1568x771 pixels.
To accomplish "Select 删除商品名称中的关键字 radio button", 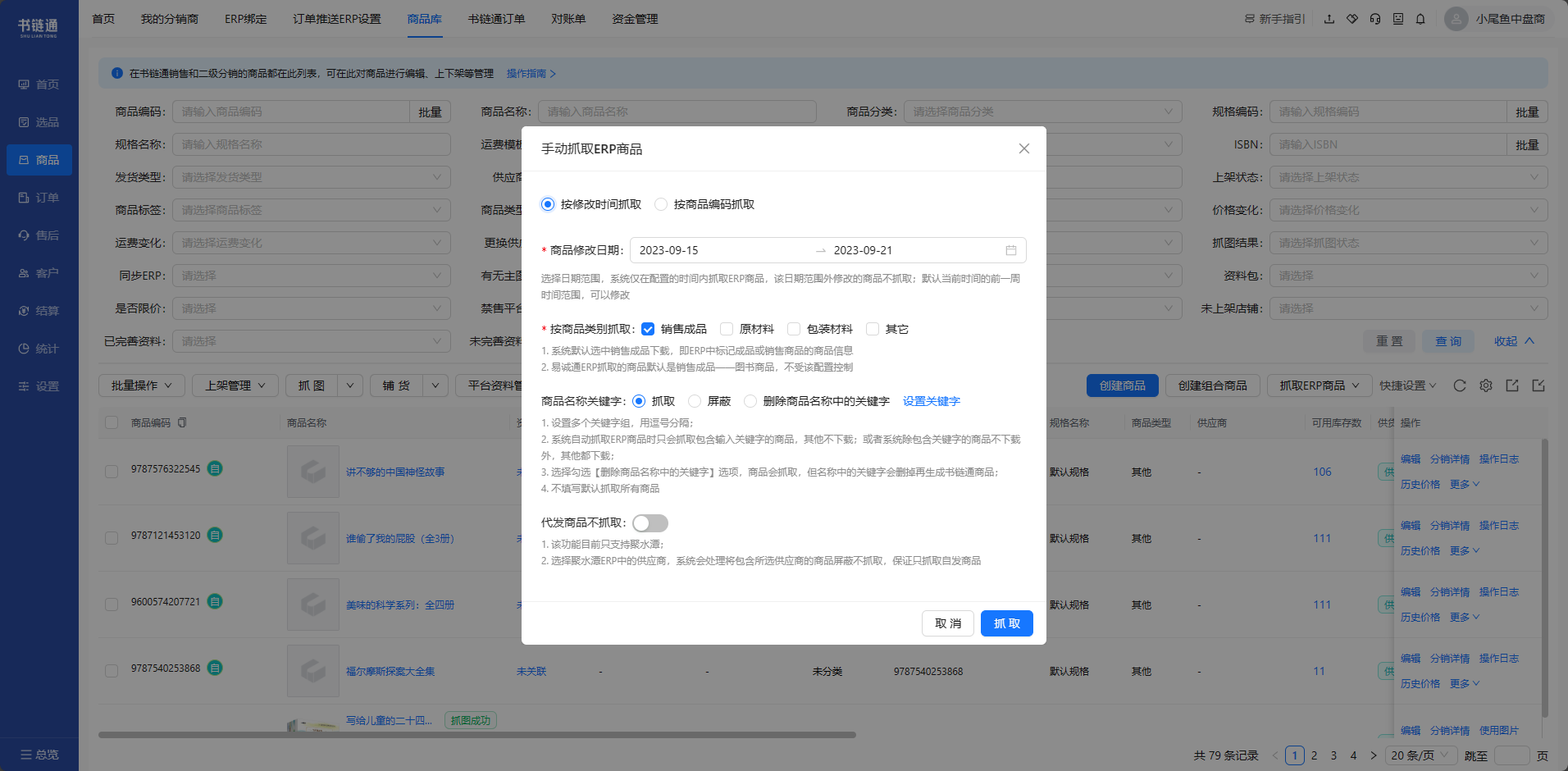I will click(x=750, y=401).
